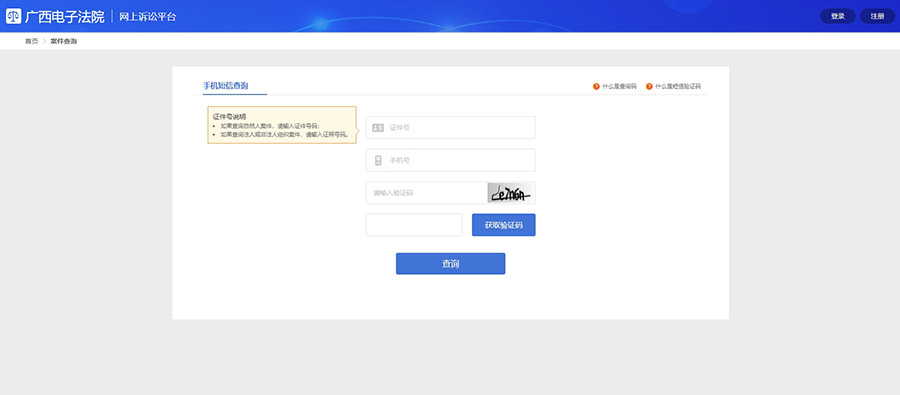The width and height of the screenshot is (900, 395).
Task: Submit the form with the 查询 button
Action: coord(451,264)
